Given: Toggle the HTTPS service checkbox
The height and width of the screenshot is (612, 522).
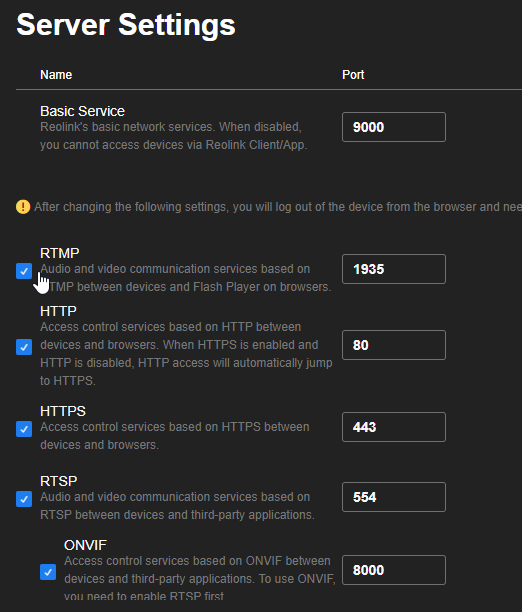Looking at the screenshot, I should [x=24, y=429].
